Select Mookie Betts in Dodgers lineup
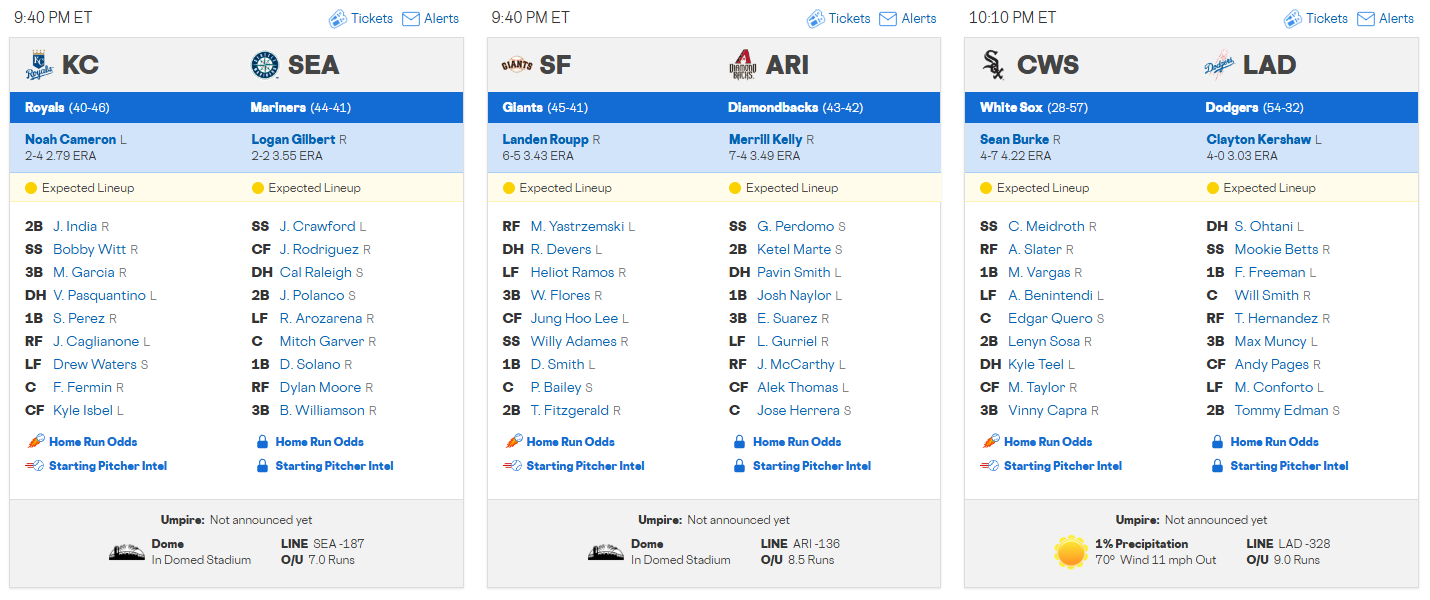1430x600 pixels. 1276,249
